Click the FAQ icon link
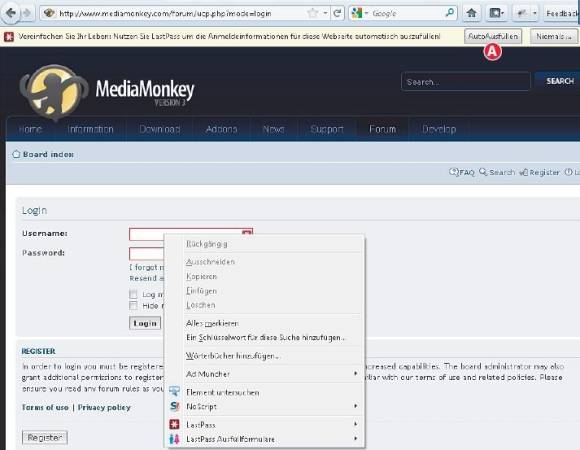Image resolution: width=580 pixels, height=450 pixels. click(x=461, y=172)
